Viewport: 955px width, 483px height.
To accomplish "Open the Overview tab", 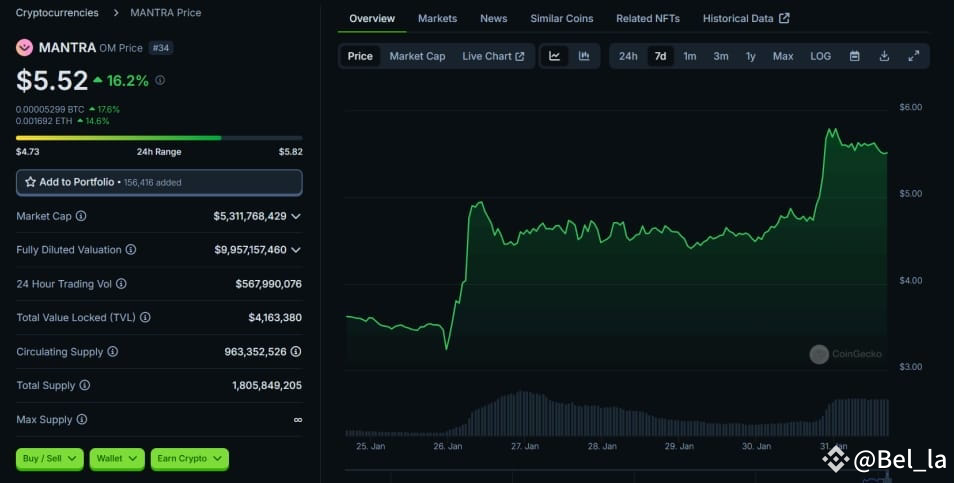I will coord(372,18).
